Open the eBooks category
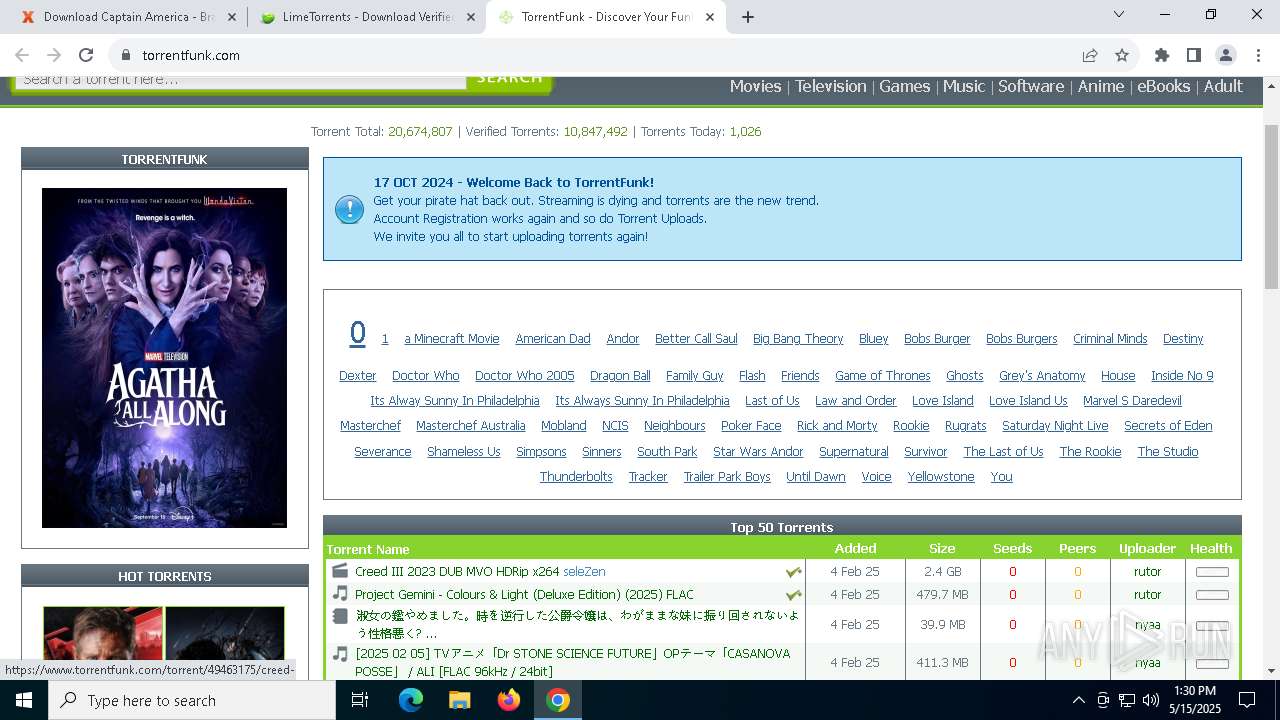Viewport: 1280px width, 720px height. pos(1164,86)
